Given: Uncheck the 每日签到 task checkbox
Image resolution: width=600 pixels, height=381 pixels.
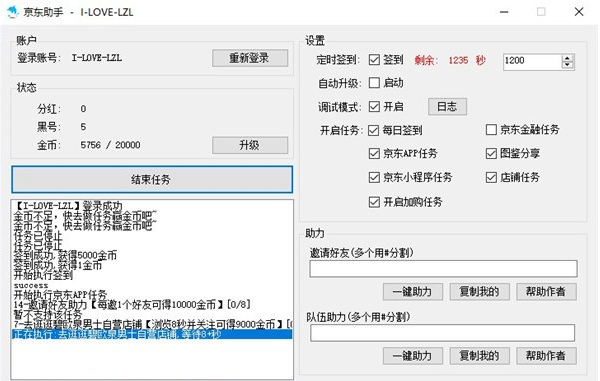Looking at the screenshot, I should coord(373,130).
